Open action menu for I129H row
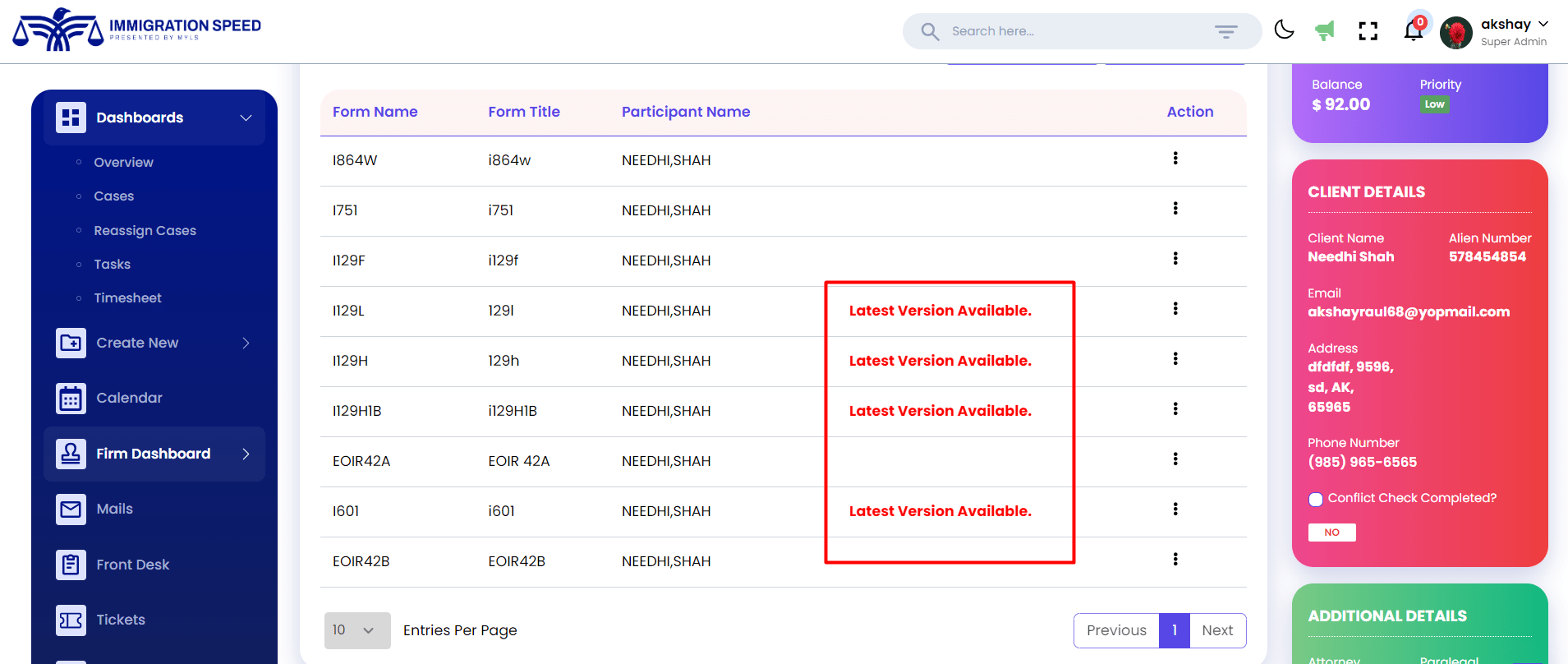 pyautogui.click(x=1175, y=358)
